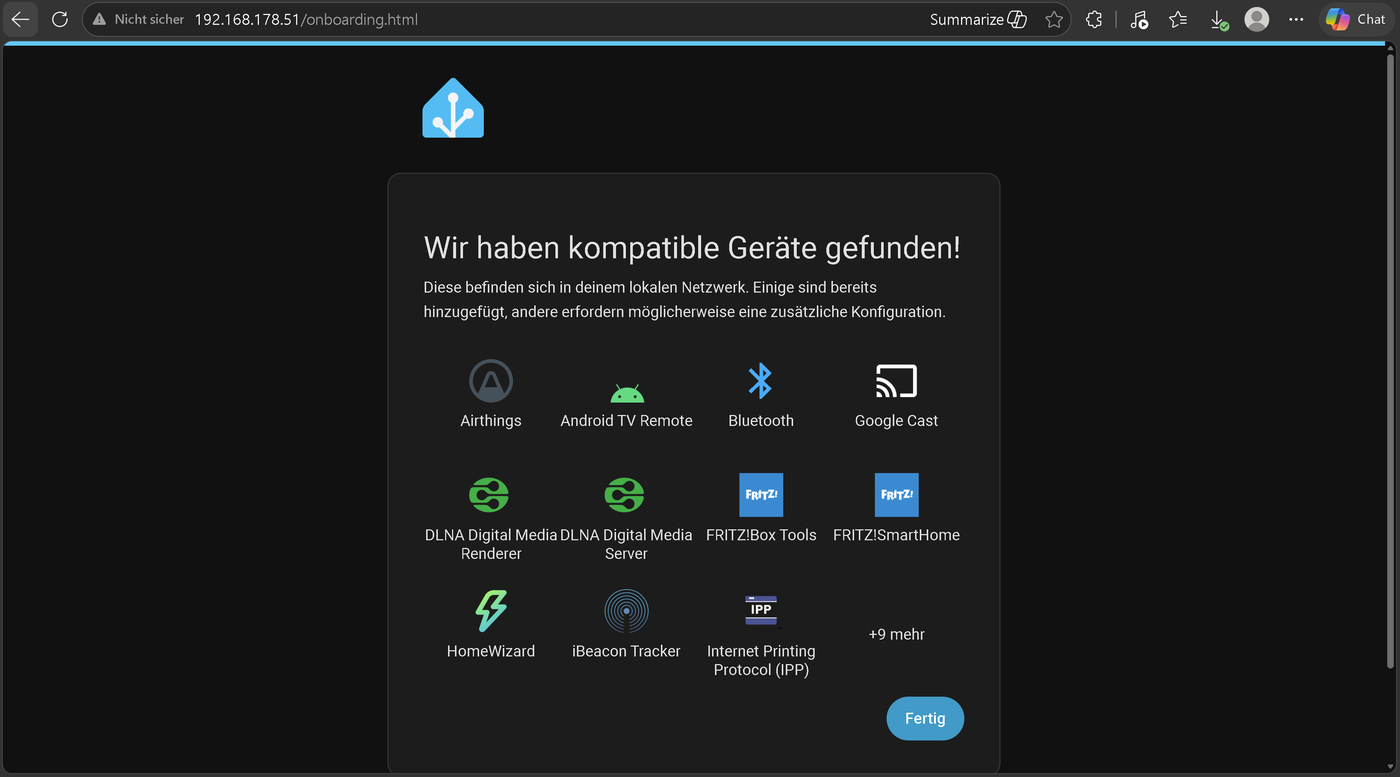Reload the onboarding page

click(59, 19)
